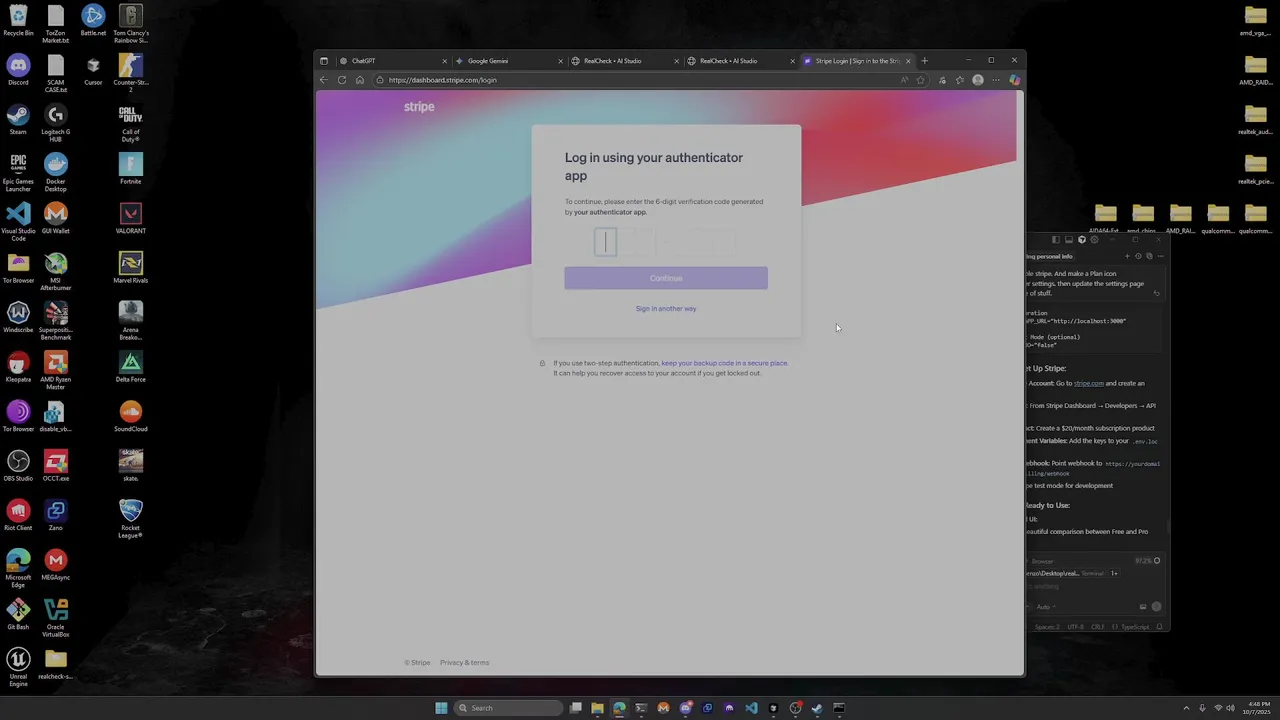Open 'keep your backup code in a secure place' link
1280x720 pixels.
[x=725, y=363]
